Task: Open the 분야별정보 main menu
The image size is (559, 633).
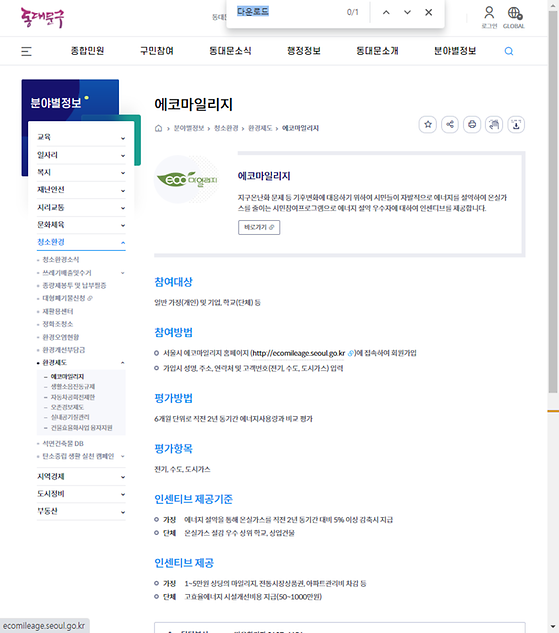Action: click(455, 51)
